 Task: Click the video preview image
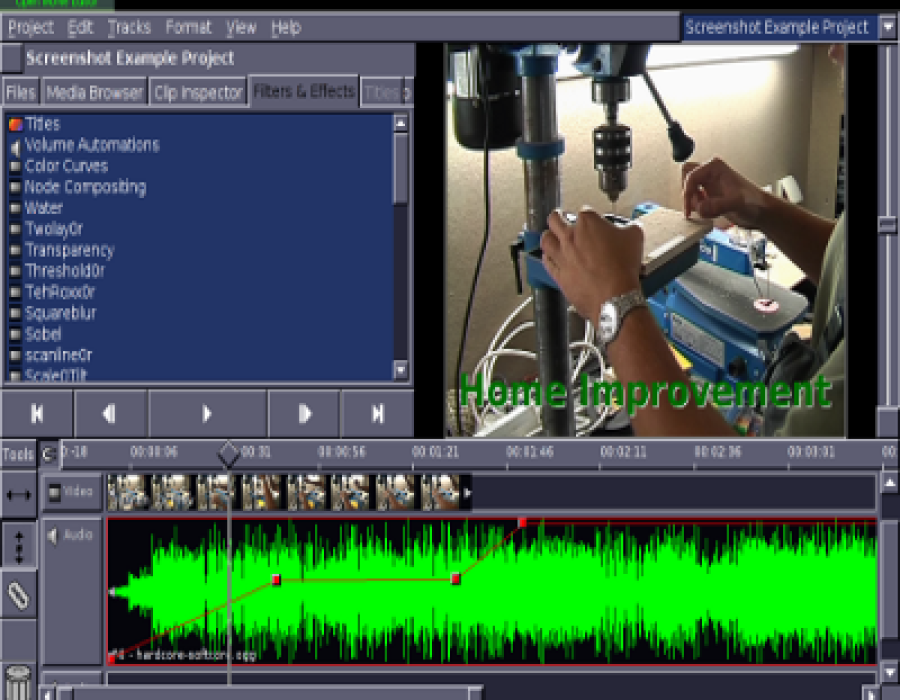pyautogui.click(x=644, y=240)
